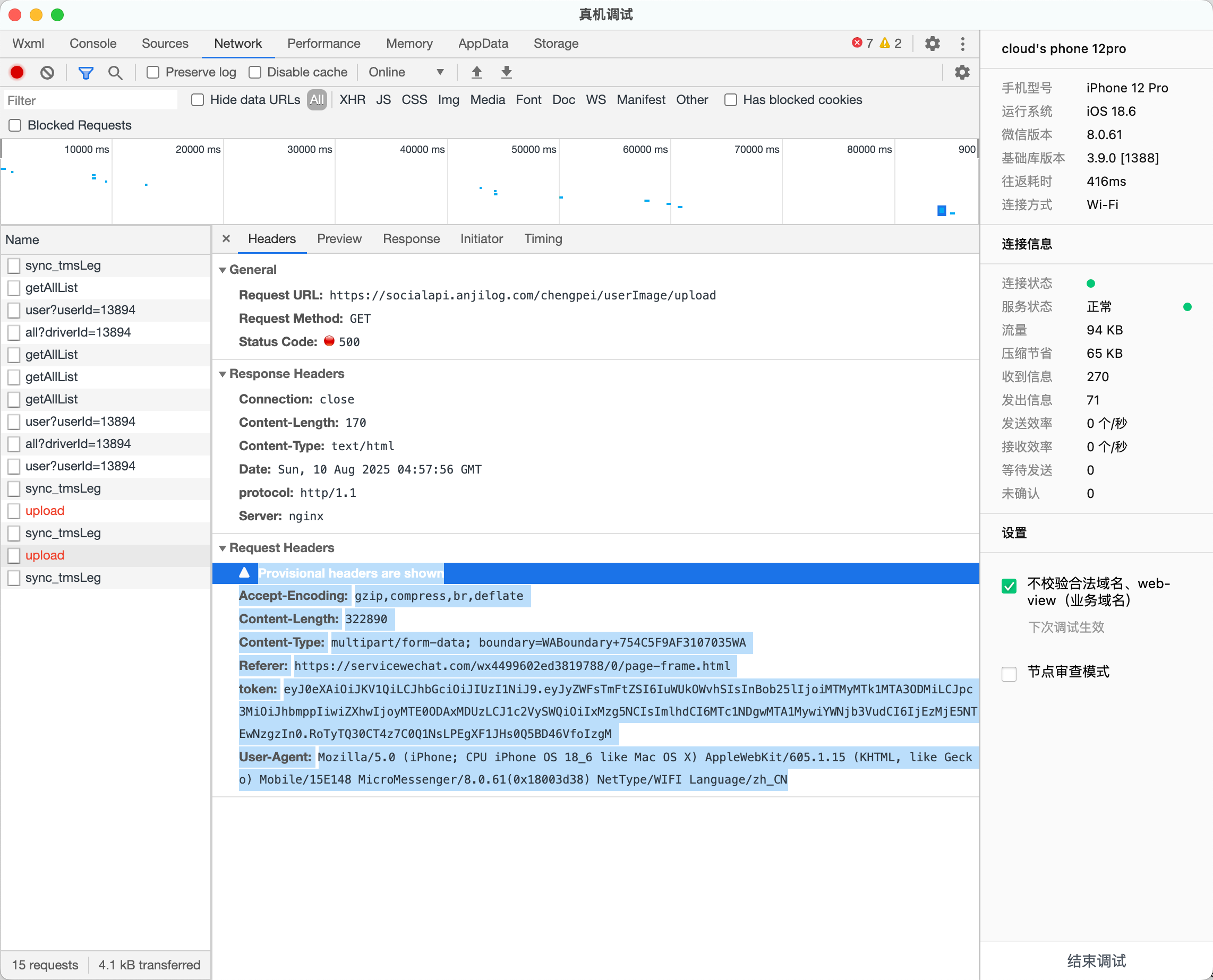Click the Filter text input field
Viewport: 1213px width, 980px height.
coord(90,100)
